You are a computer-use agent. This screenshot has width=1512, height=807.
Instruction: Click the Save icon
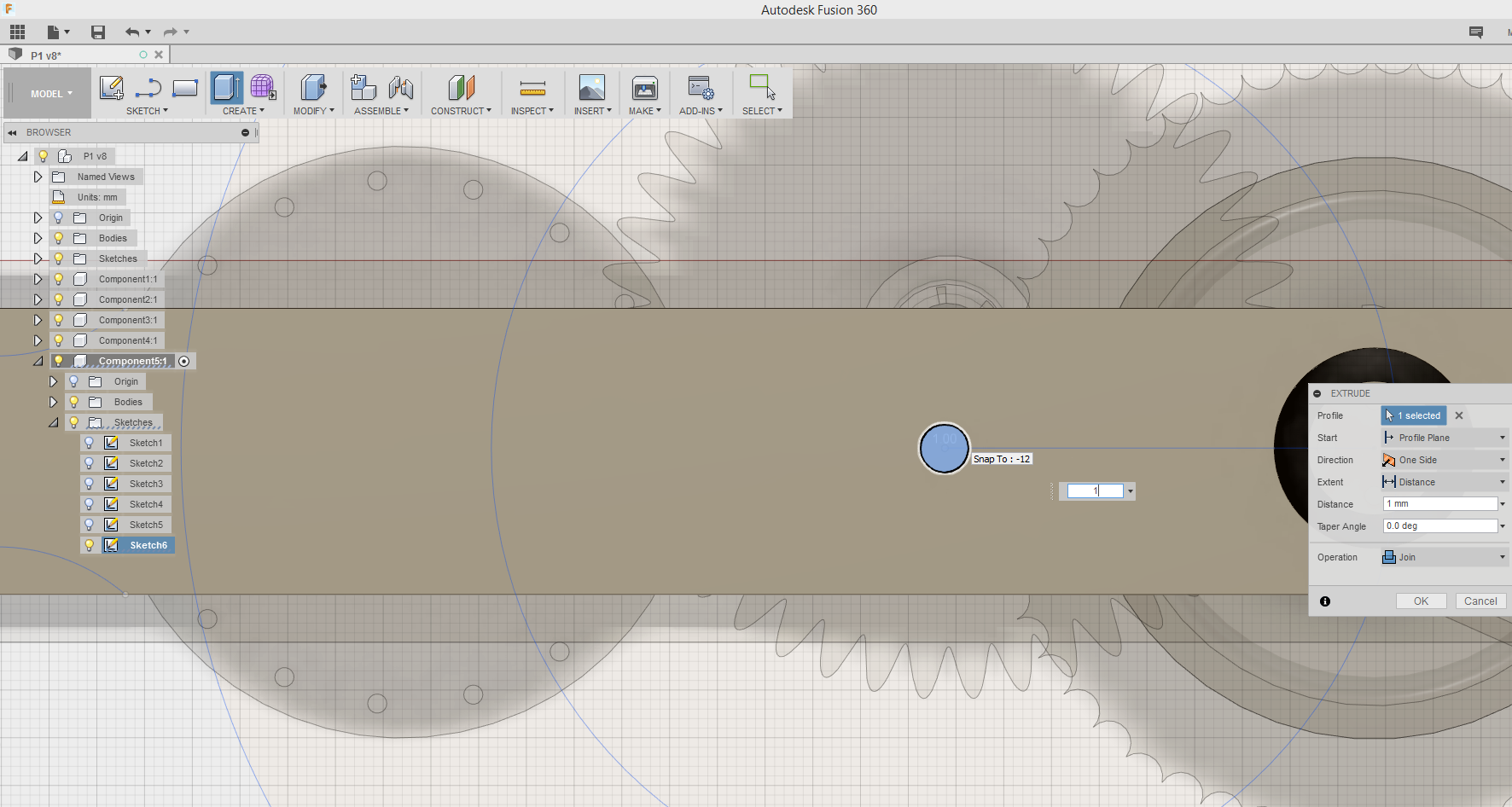tap(98, 32)
